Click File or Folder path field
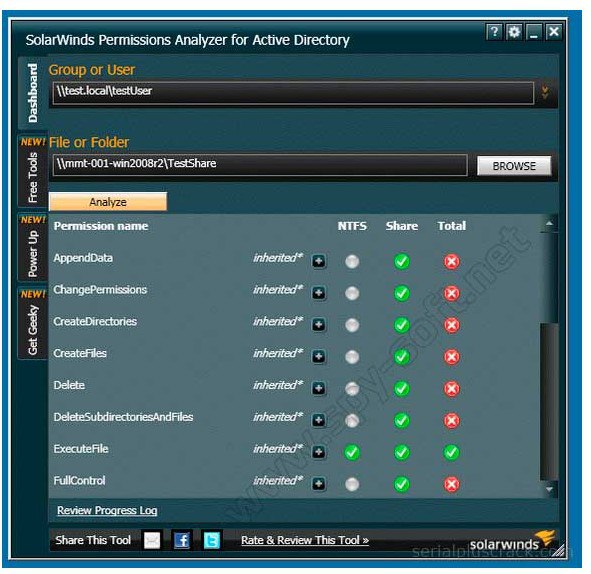Screen dimensions: 591x574 click(x=260, y=164)
